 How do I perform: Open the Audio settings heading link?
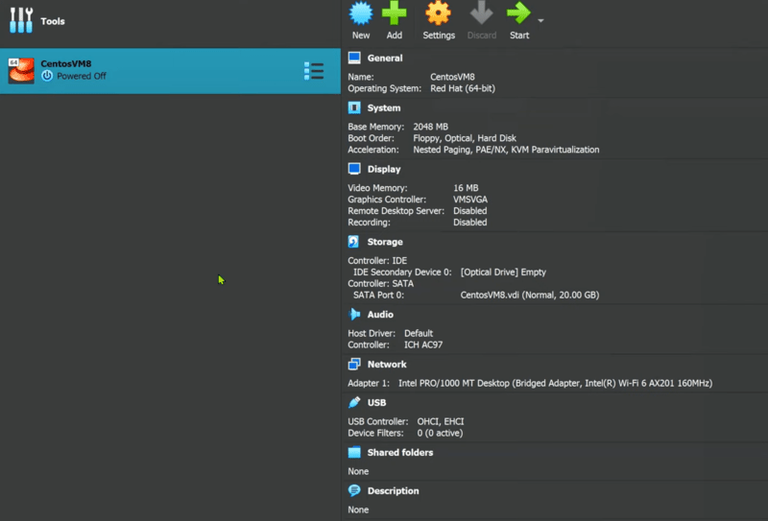(380, 314)
